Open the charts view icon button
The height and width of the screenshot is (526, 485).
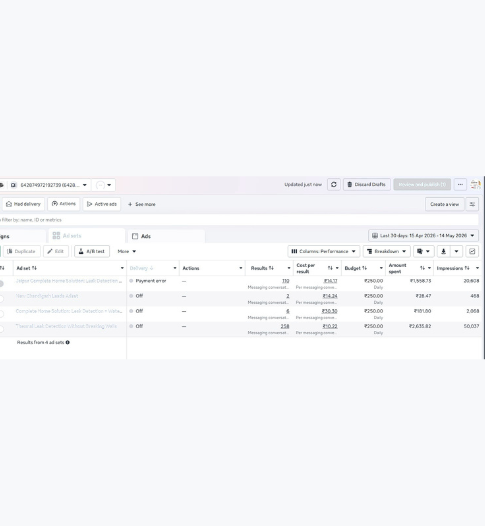coord(472,251)
